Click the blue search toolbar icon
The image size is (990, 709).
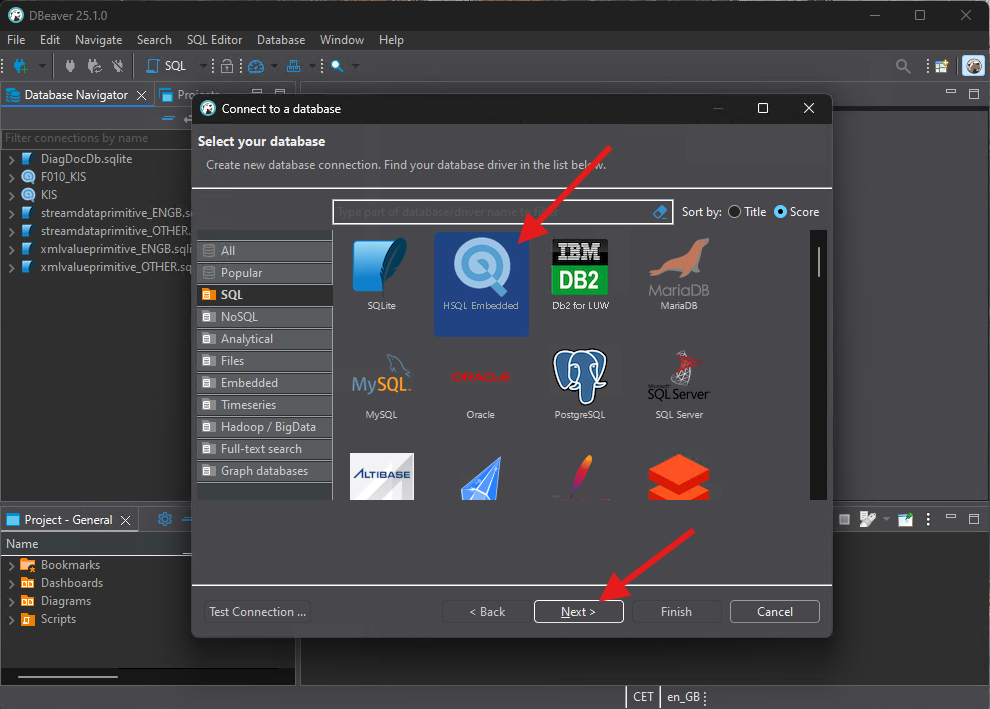(x=337, y=66)
